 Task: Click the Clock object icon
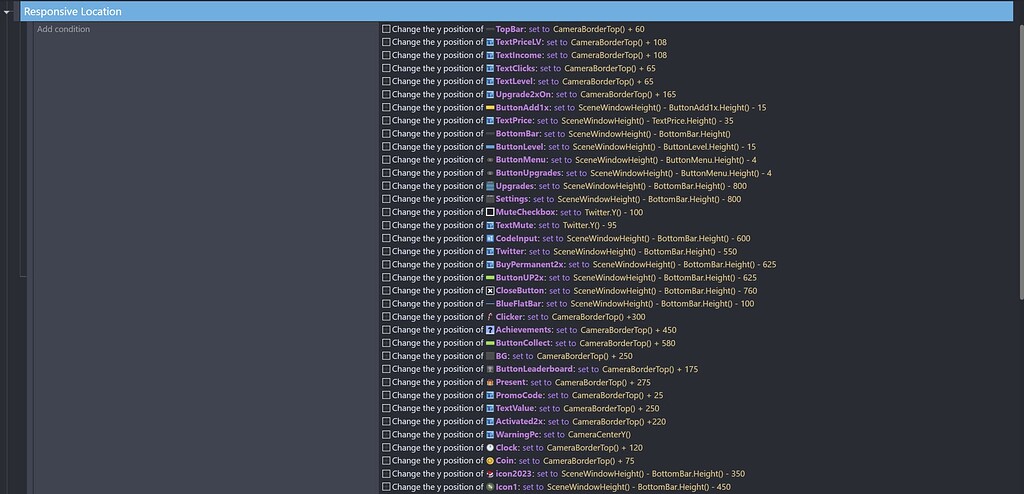(x=490, y=448)
